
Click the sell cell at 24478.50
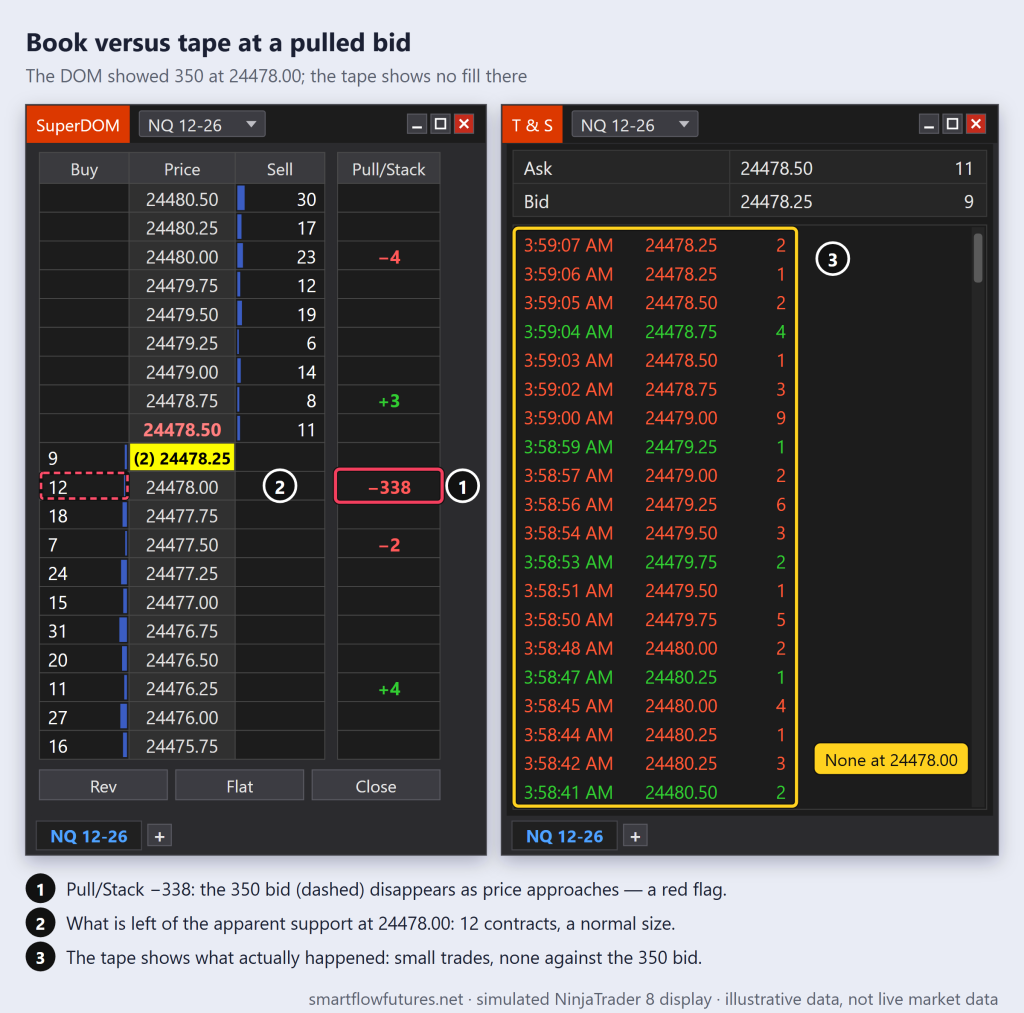(280, 430)
